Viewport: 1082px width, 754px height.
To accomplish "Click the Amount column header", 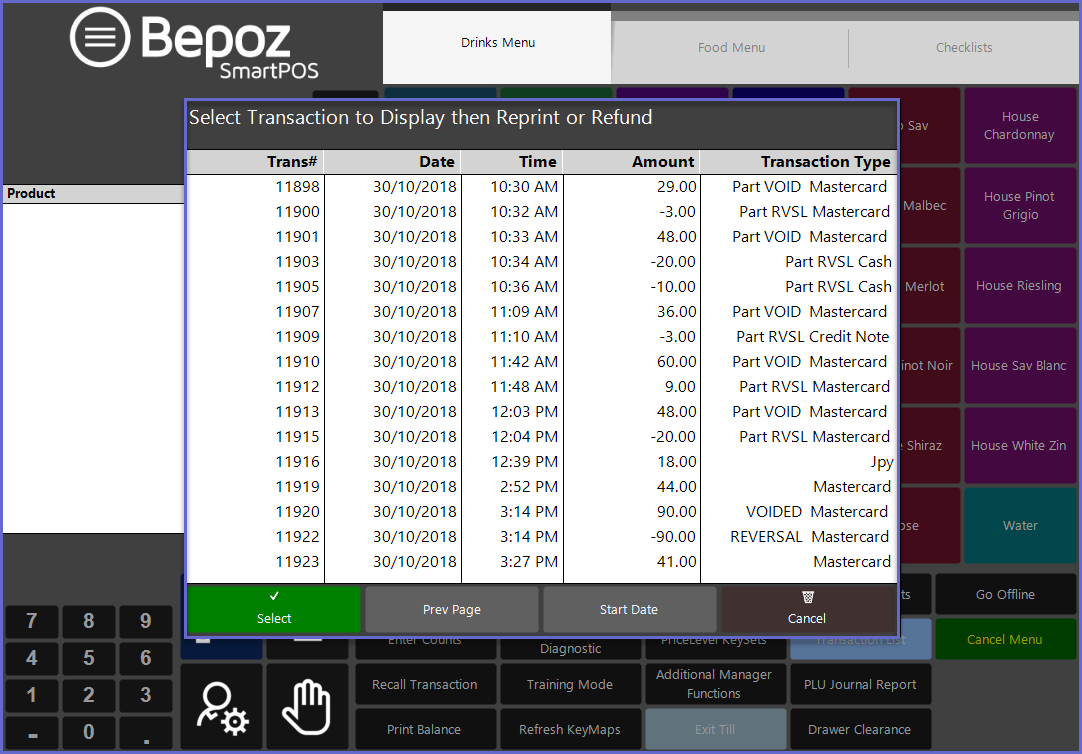I will [631, 162].
